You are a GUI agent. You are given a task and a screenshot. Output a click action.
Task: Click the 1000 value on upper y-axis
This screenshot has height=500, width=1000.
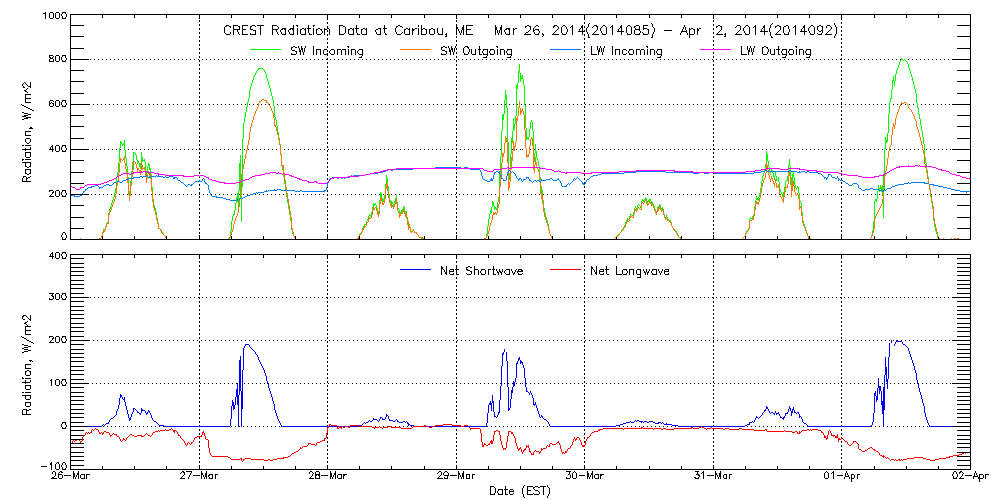52,18
